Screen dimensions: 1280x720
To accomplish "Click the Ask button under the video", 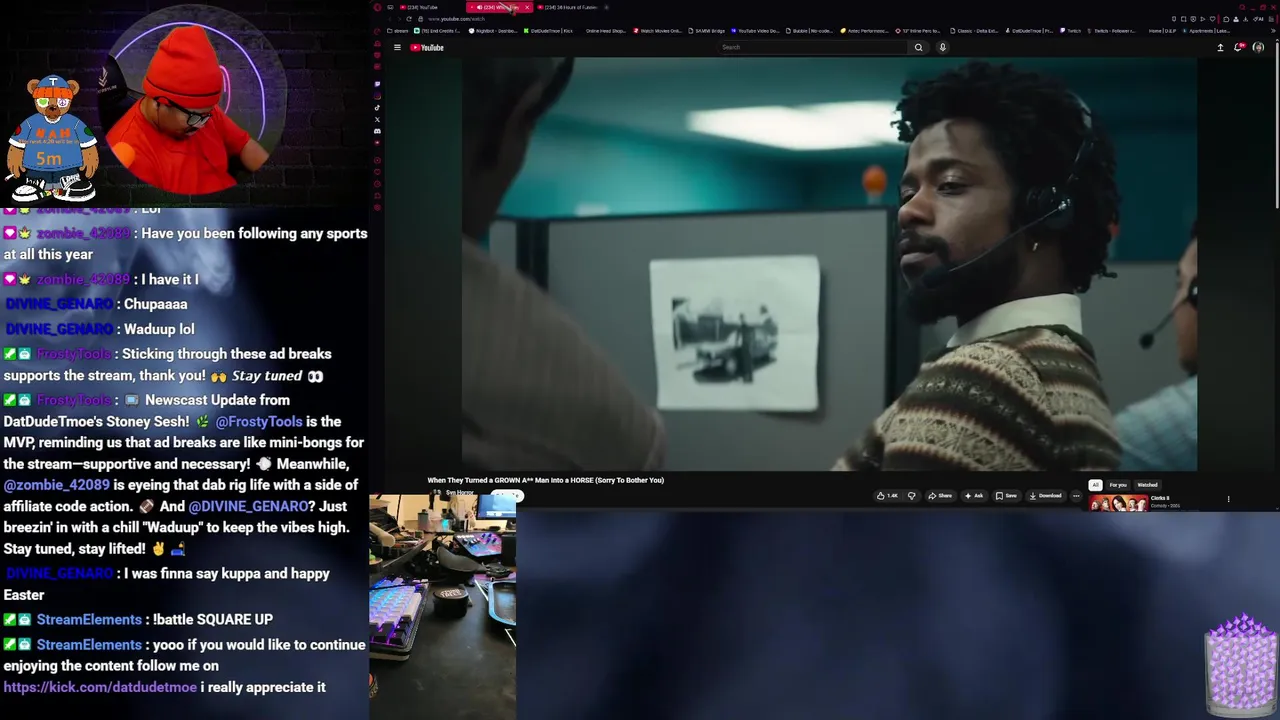I will 974,496.
